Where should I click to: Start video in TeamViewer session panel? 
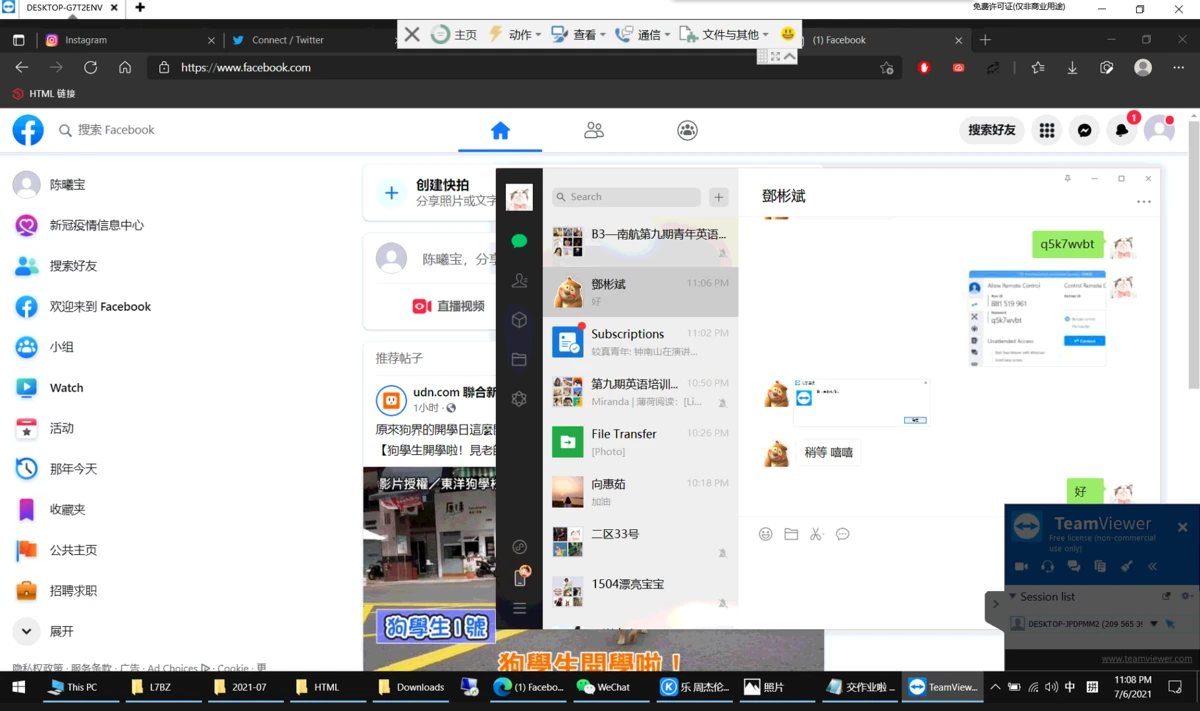point(1021,566)
